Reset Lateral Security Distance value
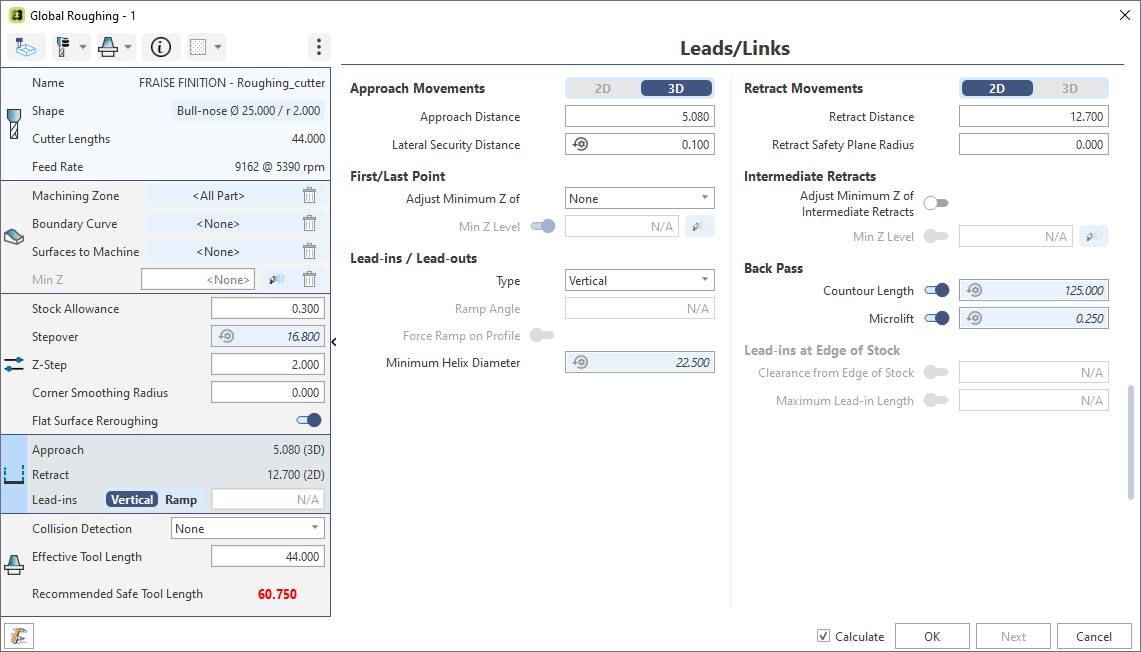 coord(580,144)
